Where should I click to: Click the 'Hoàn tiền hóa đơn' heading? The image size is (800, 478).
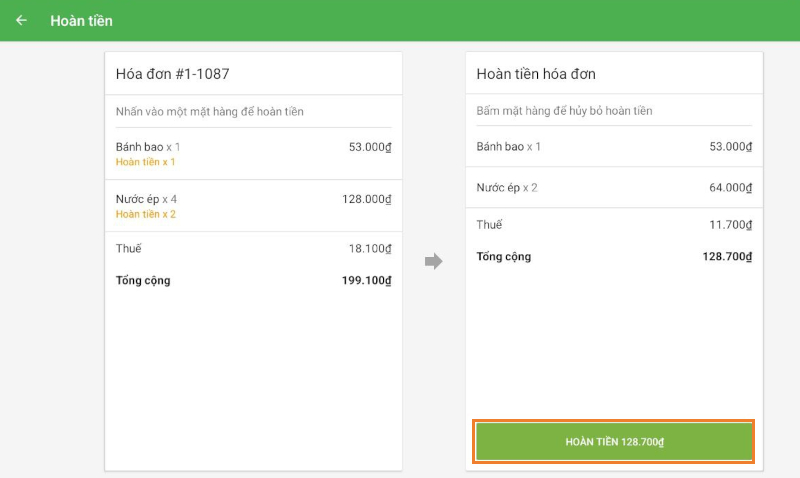[536, 74]
